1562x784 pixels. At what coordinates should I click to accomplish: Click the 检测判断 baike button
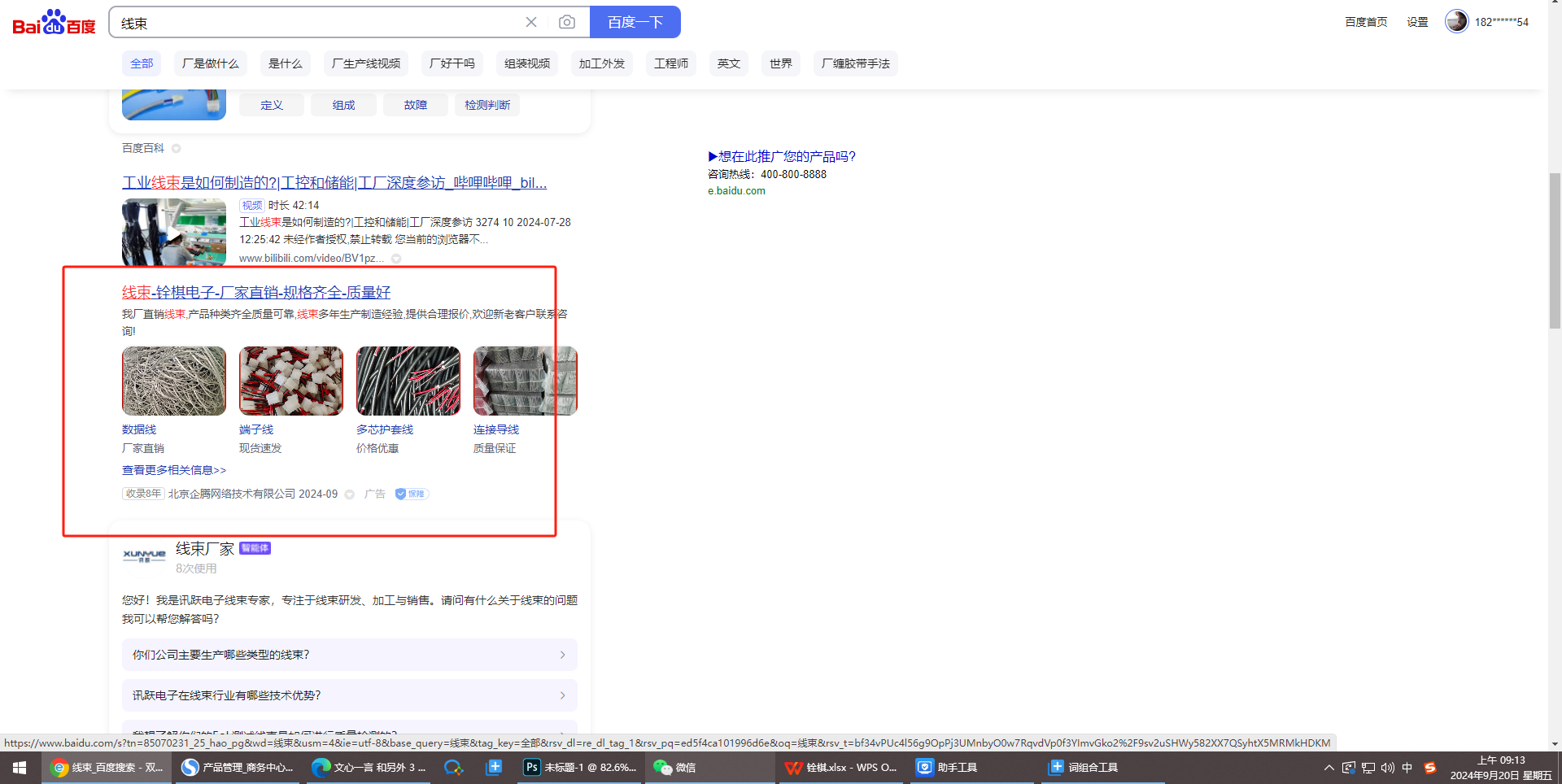pos(487,105)
